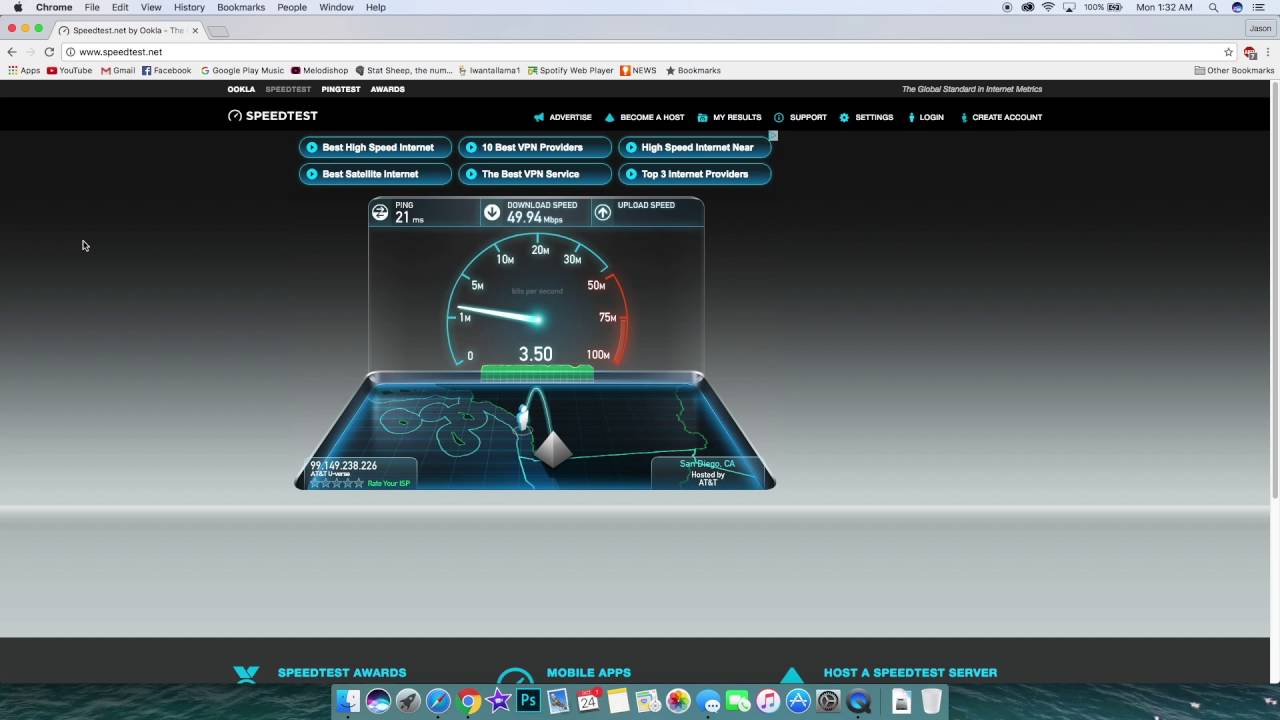
Task: Click 10 Best VPN Providers button
Action: [535, 147]
